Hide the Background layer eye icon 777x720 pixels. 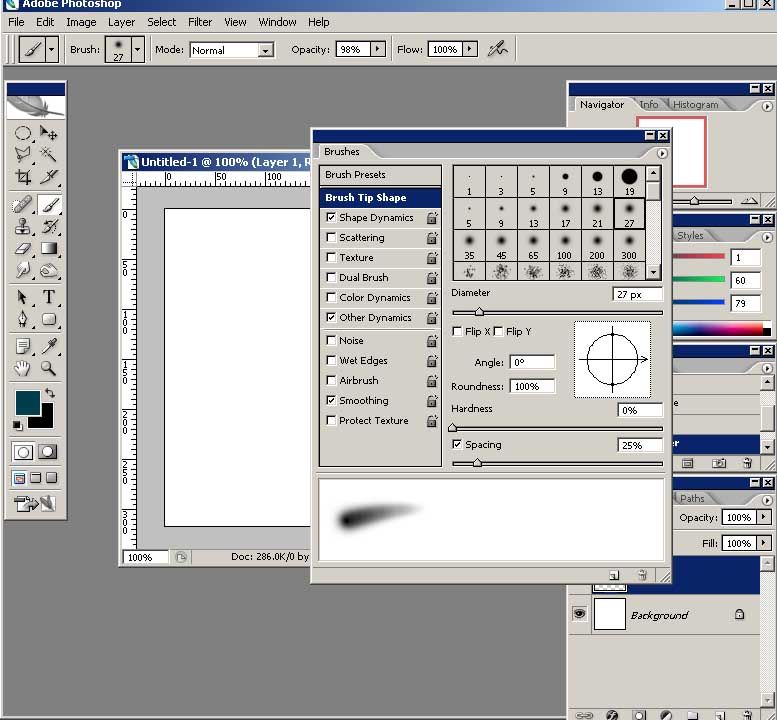[x=579, y=613]
